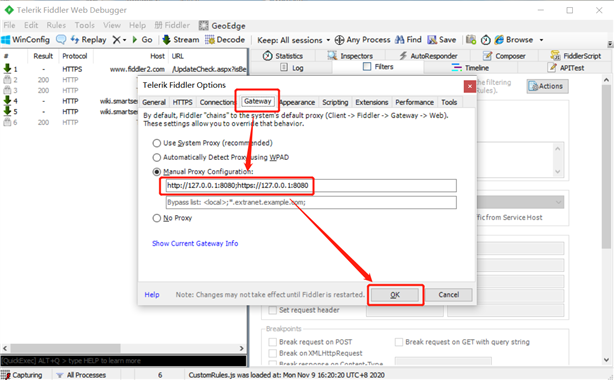Toggle Stream mode in toolbar
The height and width of the screenshot is (380, 614).
tap(181, 40)
